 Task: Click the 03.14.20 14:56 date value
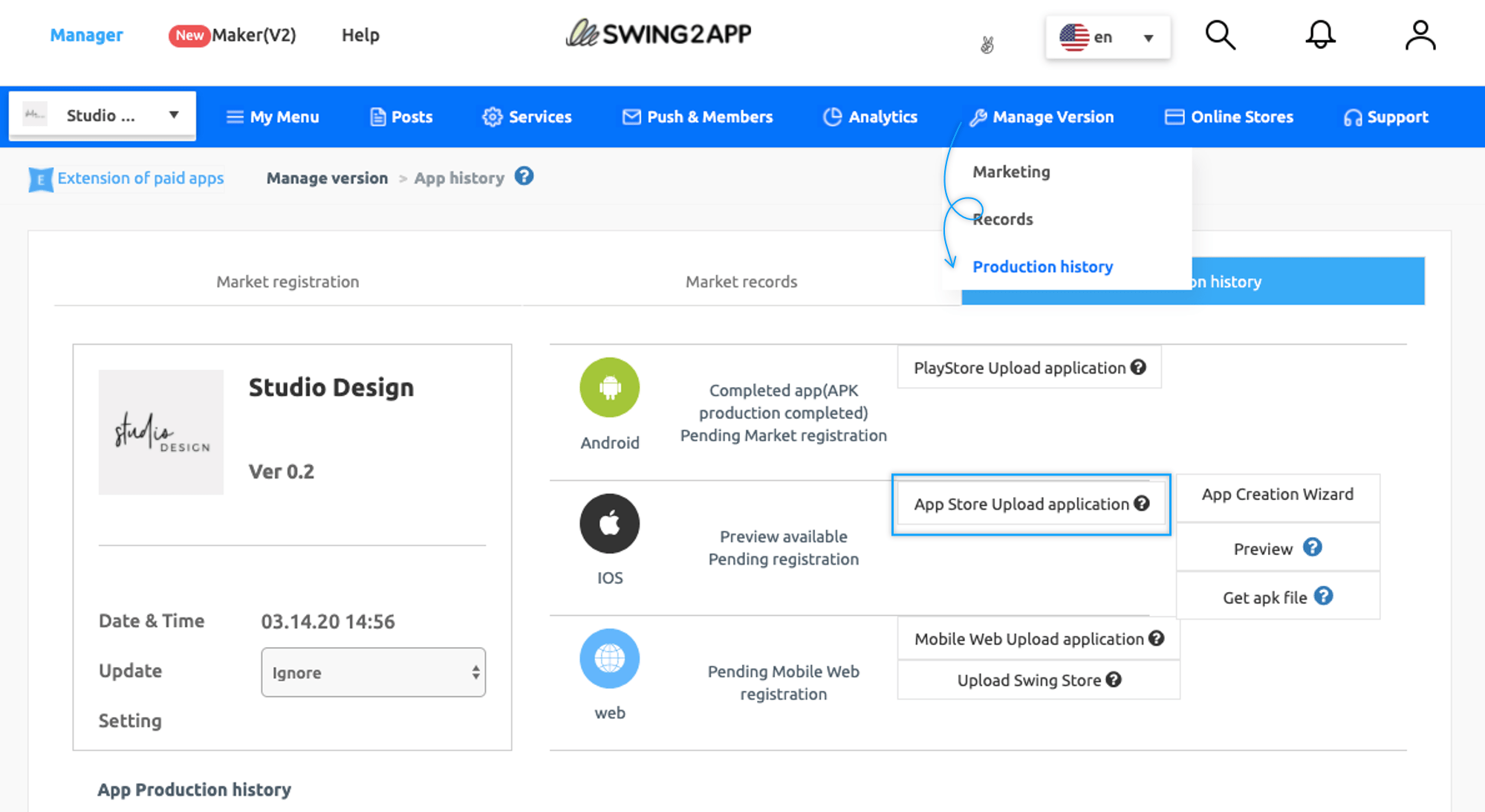point(328,621)
